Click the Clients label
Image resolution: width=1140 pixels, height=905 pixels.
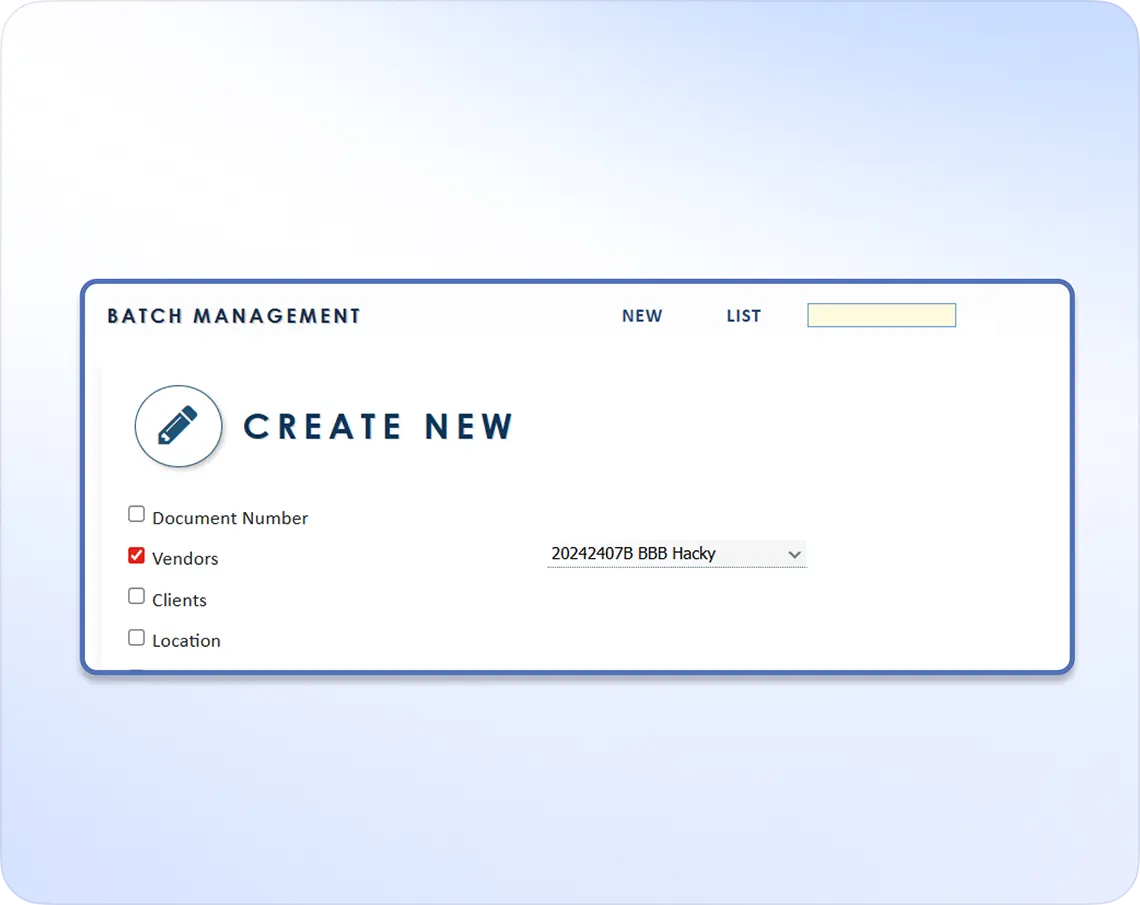point(179,600)
